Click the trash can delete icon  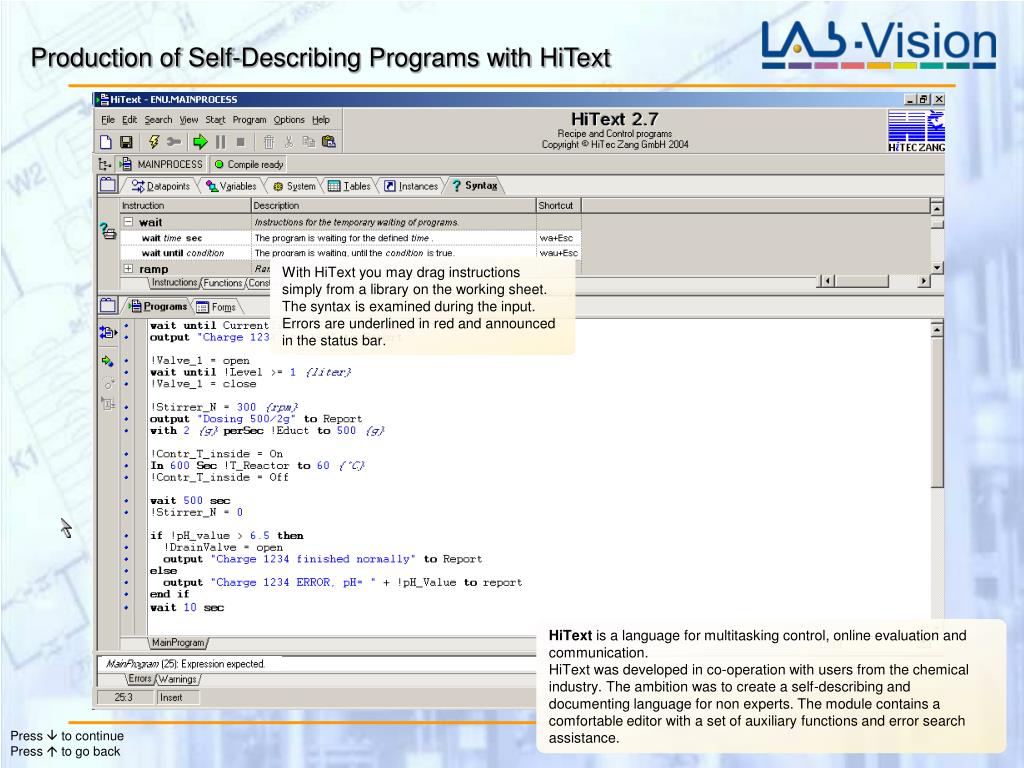click(268, 142)
